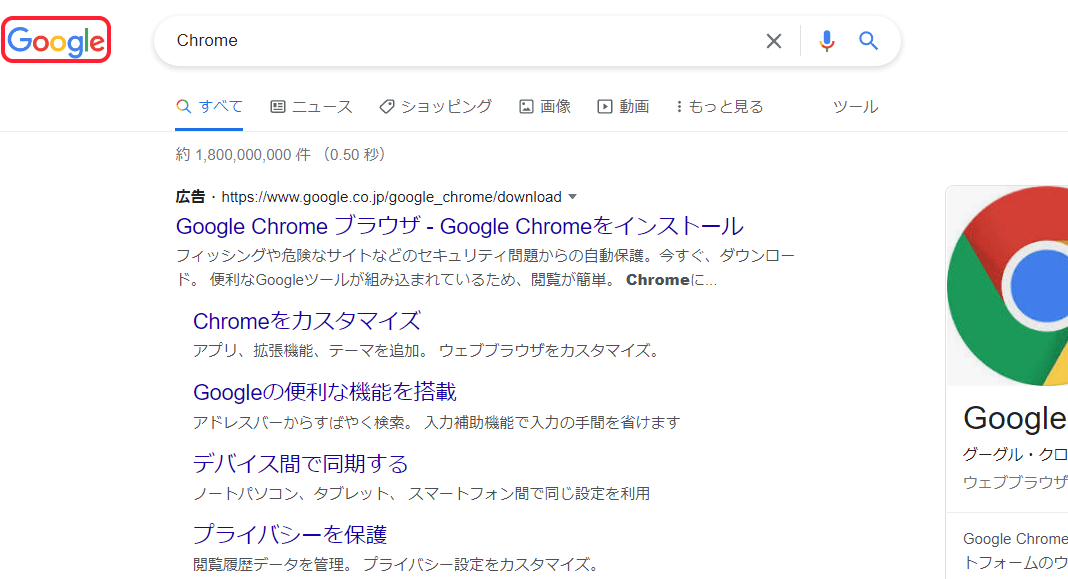Click the blue search magnifier icon
Viewport: 1068px width, 579px height.
coord(869,41)
